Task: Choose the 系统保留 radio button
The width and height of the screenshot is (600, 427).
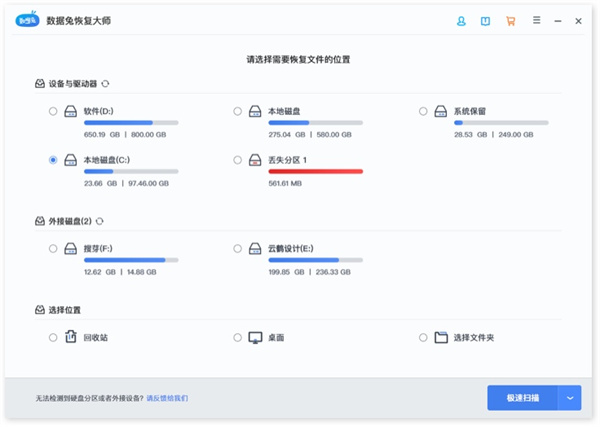Action: pos(423,111)
